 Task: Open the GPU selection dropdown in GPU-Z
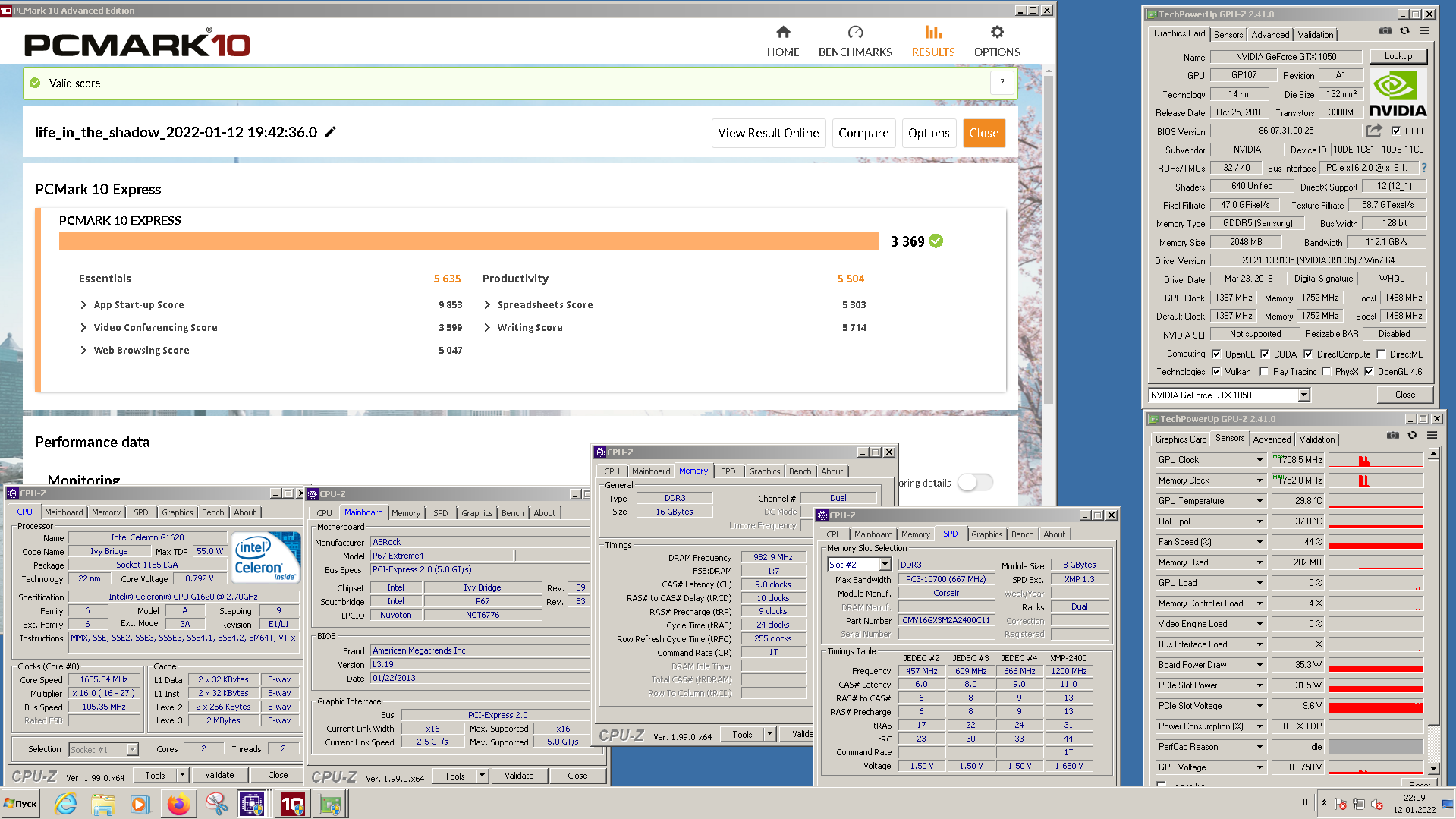(x=1303, y=395)
